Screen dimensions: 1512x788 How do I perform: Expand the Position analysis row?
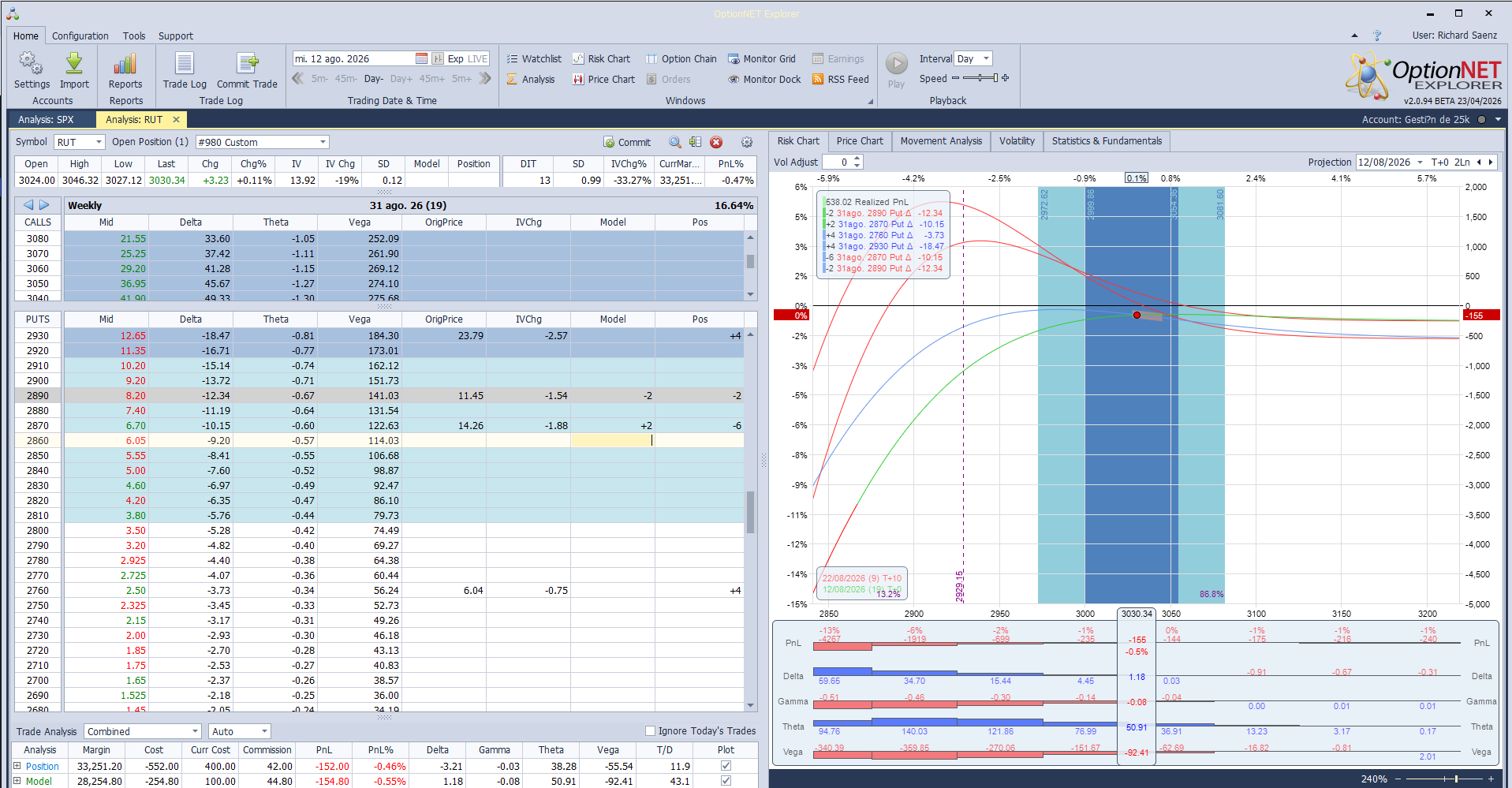coord(17,765)
